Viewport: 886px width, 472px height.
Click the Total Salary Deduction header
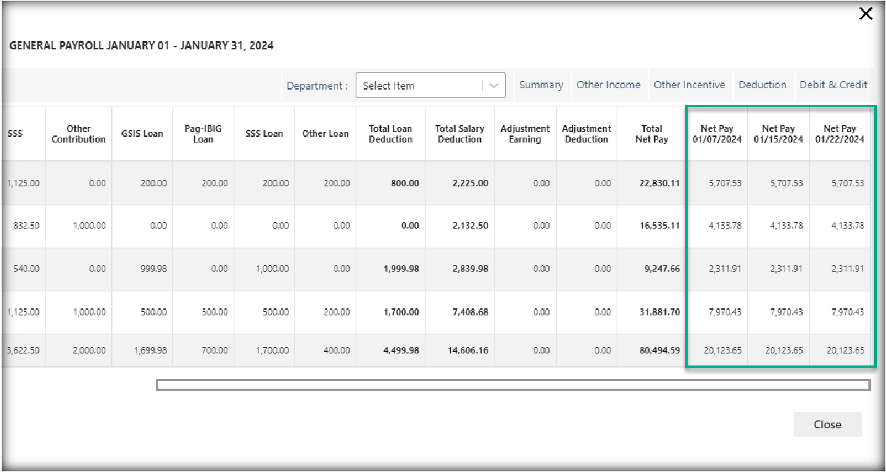[459, 134]
